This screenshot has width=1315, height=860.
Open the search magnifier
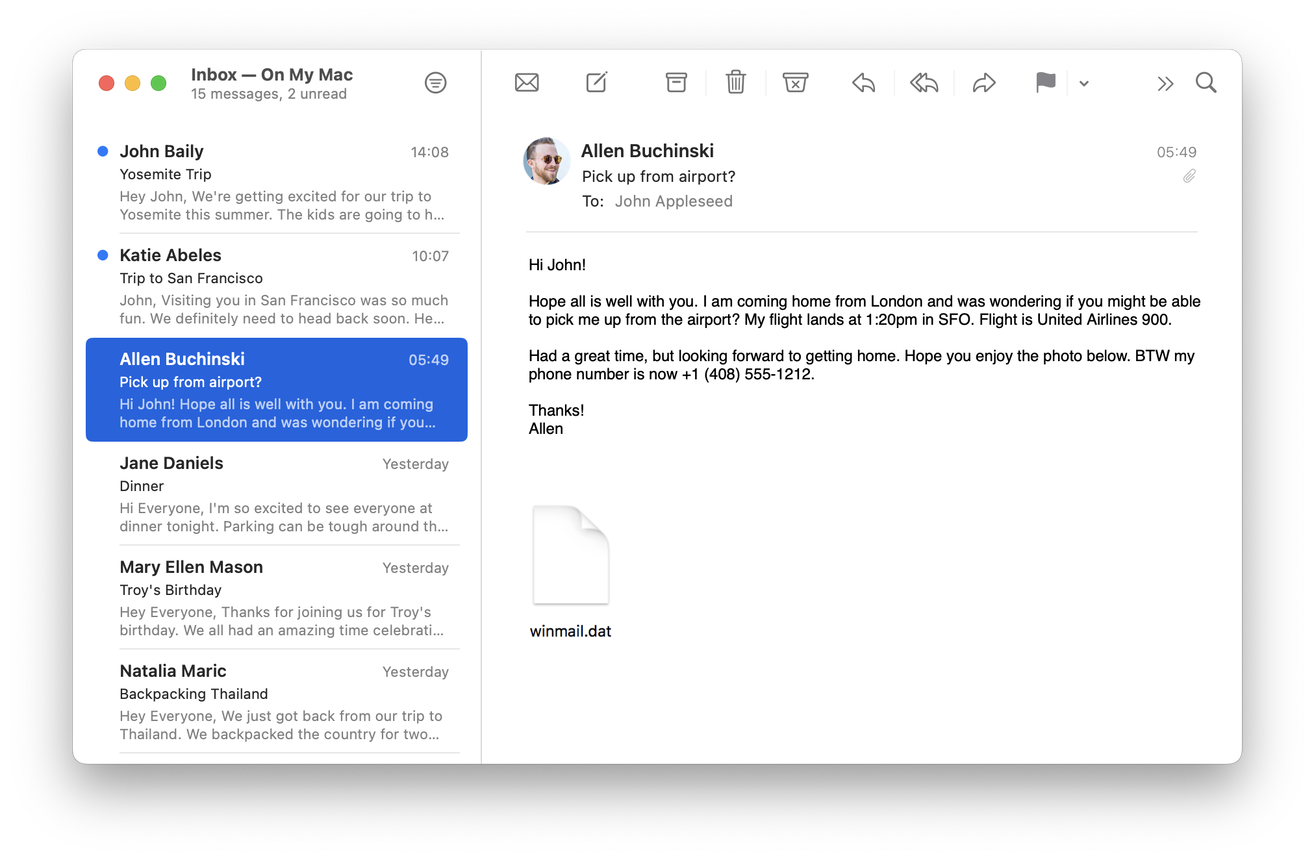pyautogui.click(x=1206, y=83)
